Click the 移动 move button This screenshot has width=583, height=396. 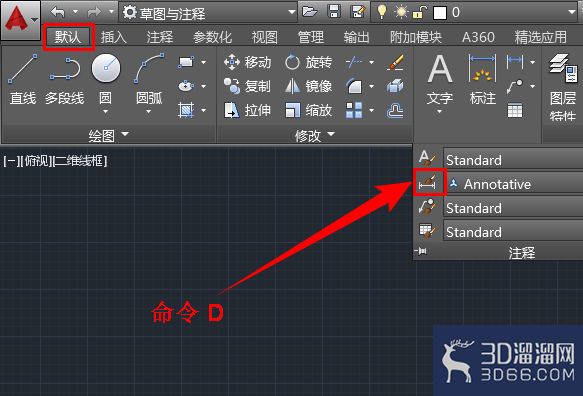(248, 62)
